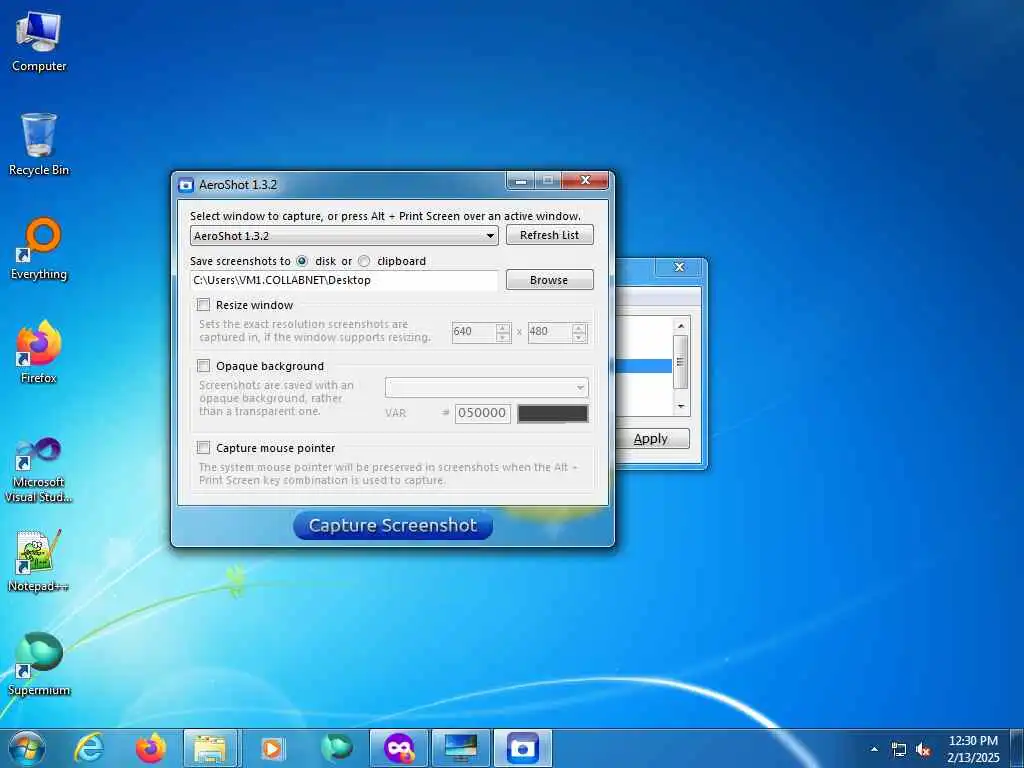Click the resize height spinner arrows
1024x768 pixels.
pyautogui.click(x=579, y=332)
